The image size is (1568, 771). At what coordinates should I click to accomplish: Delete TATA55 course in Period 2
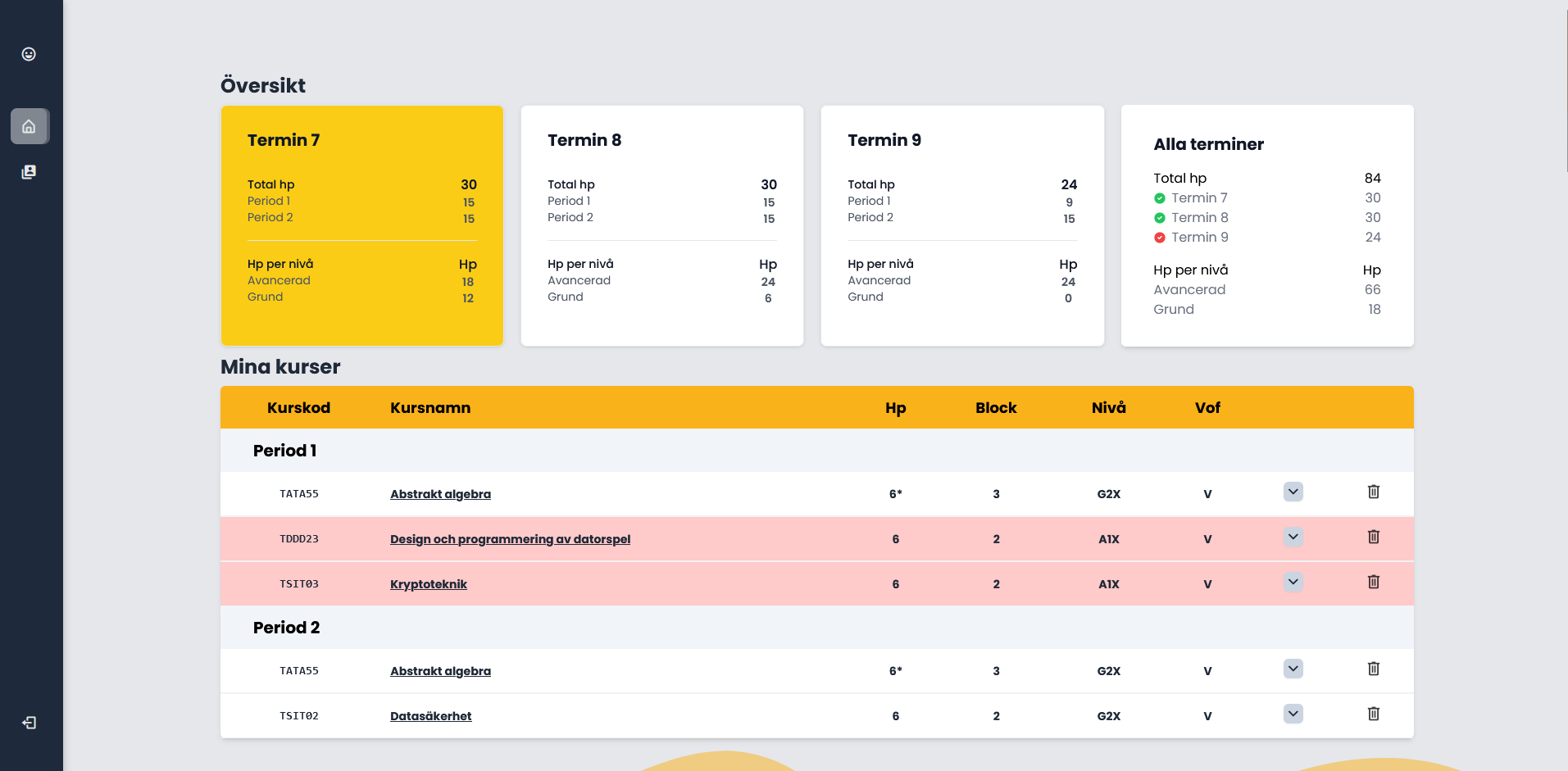coord(1374,669)
